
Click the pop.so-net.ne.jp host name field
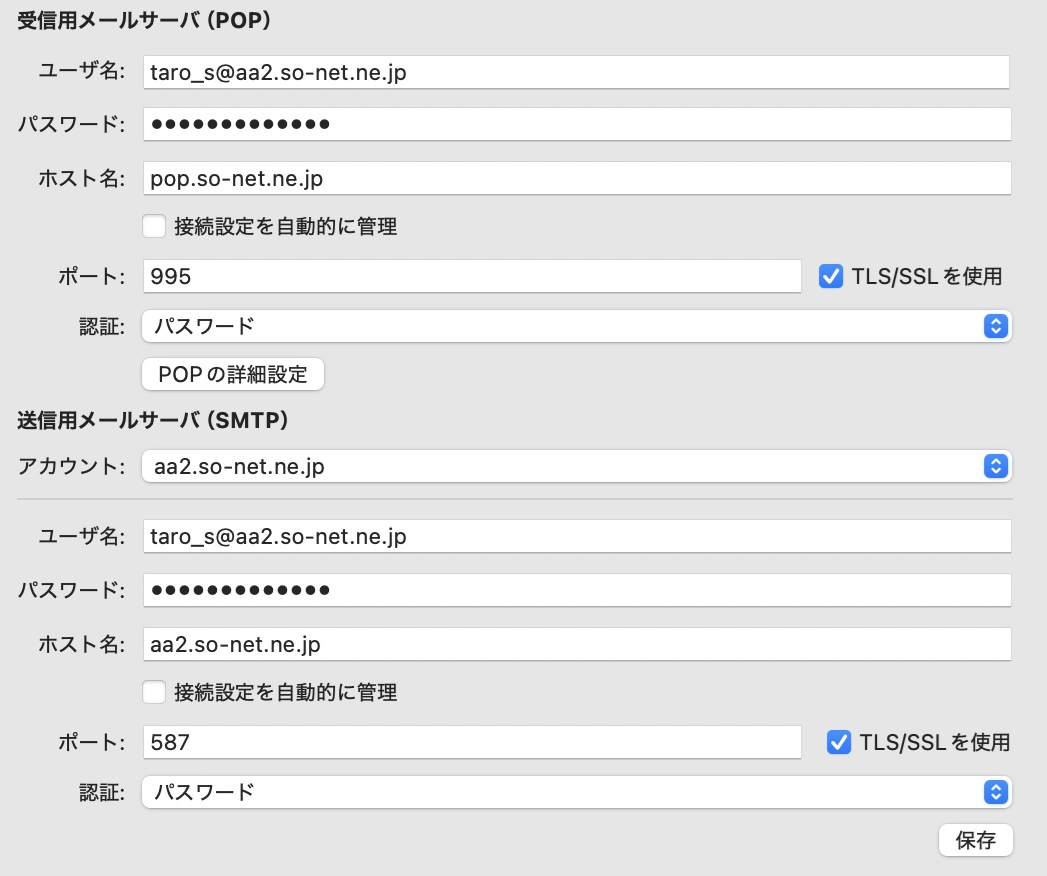(576, 179)
